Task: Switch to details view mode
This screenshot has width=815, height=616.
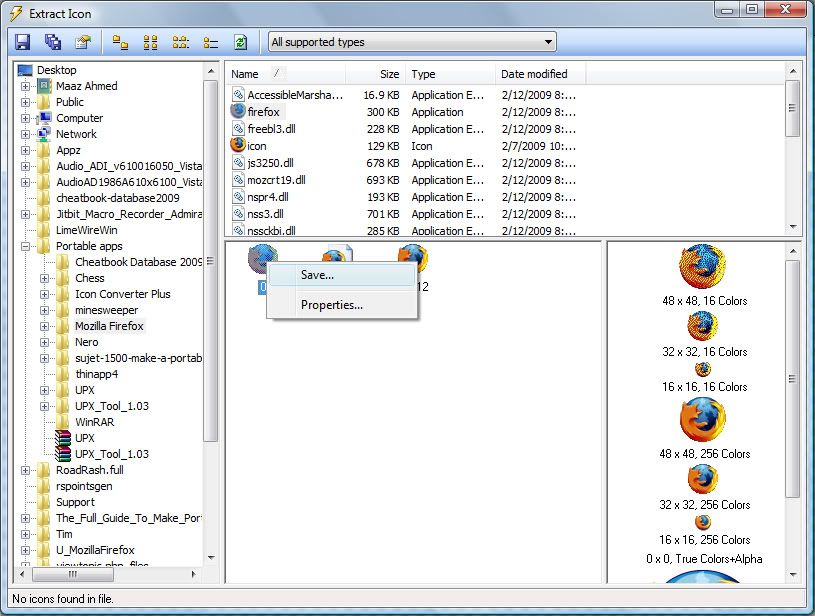Action: click(x=210, y=42)
